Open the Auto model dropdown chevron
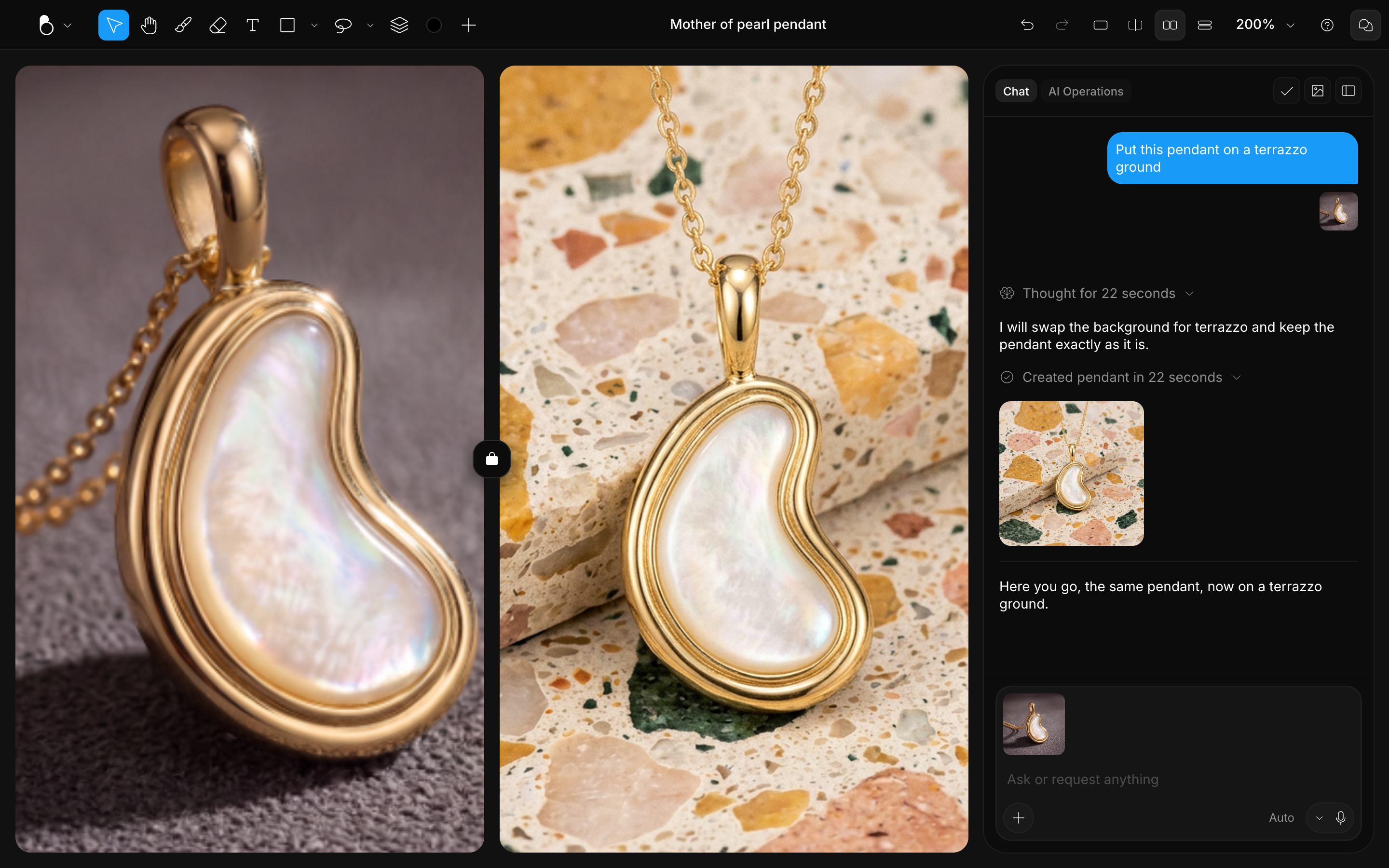This screenshot has width=1389, height=868. point(1319,817)
